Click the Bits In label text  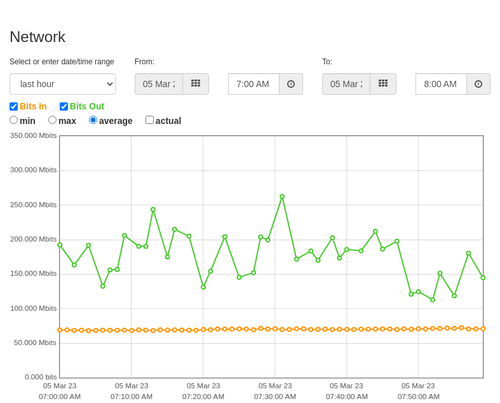(33, 106)
